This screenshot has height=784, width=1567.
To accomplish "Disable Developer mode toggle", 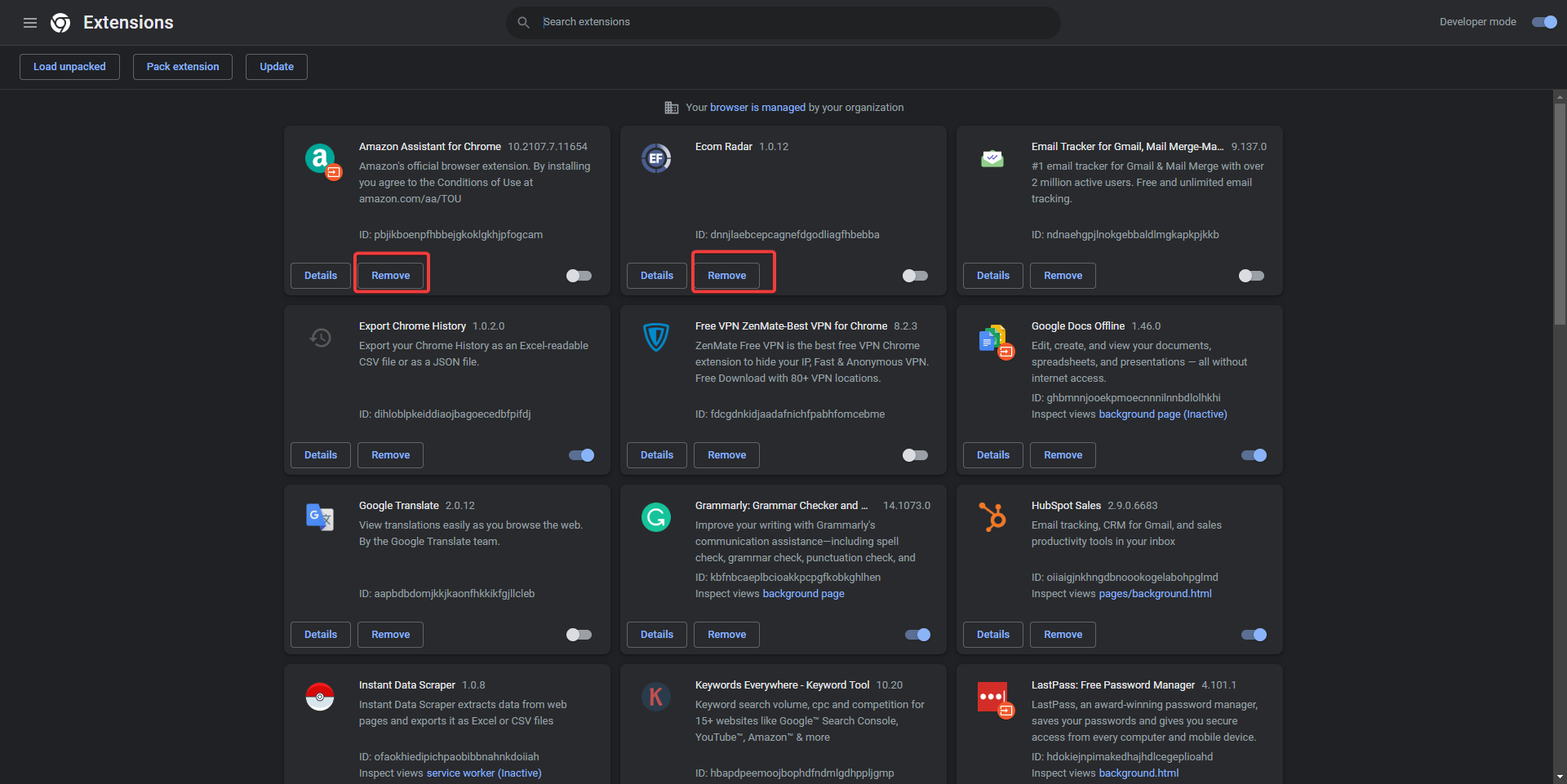I will pos(1544,22).
